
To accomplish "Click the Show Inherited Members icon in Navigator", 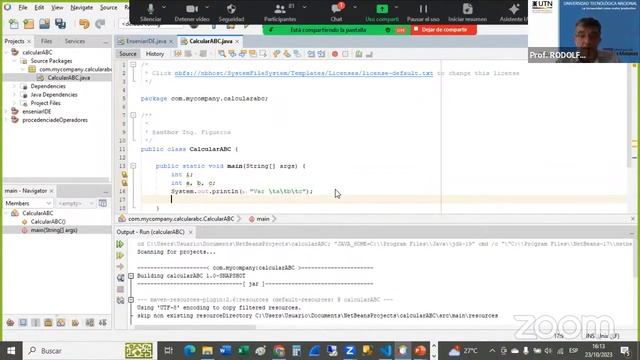I will [x=10, y=323].
